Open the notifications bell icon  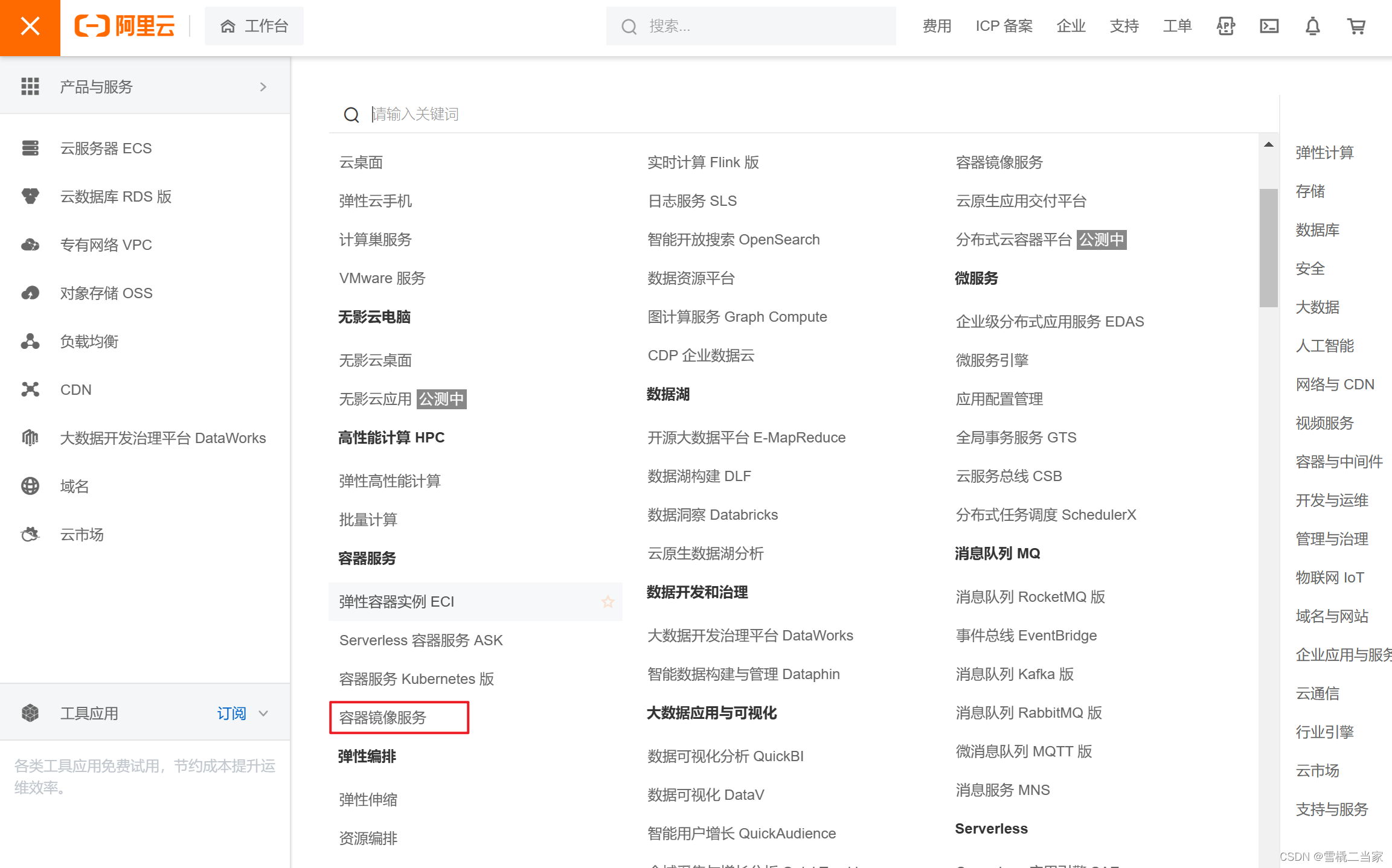pyautogui.click(x=1312, y=26)
